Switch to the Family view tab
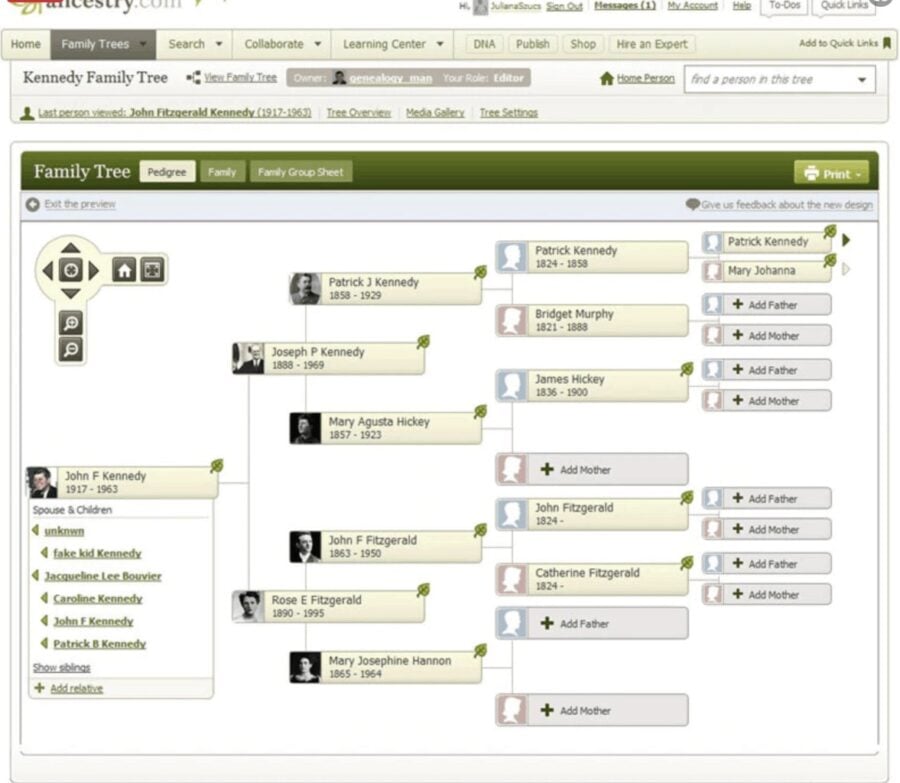Image resolution: width=900 pixels, height=783 pixels. (x=222, y=172)
